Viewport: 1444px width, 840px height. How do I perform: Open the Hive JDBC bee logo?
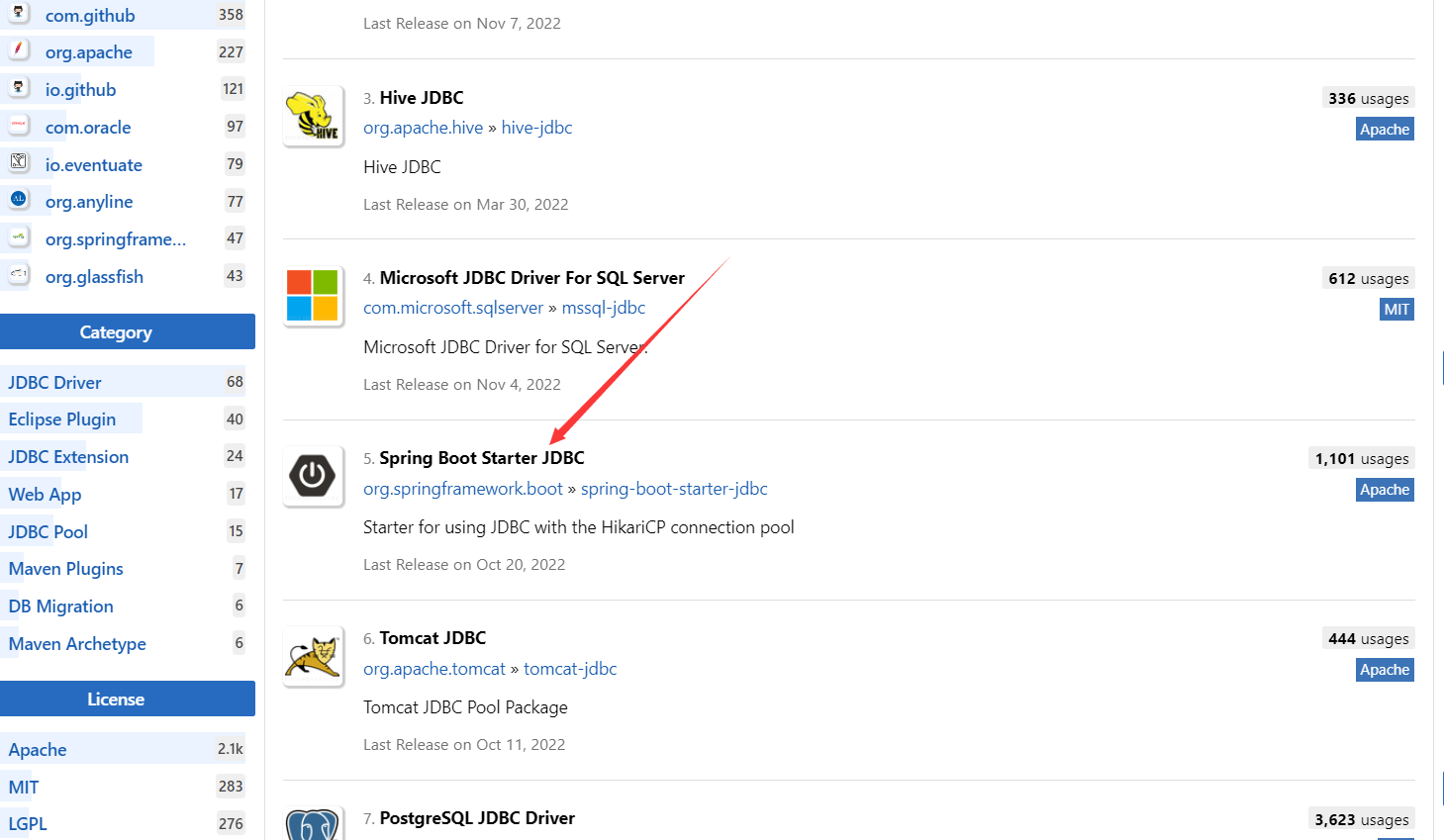(313, 116)
